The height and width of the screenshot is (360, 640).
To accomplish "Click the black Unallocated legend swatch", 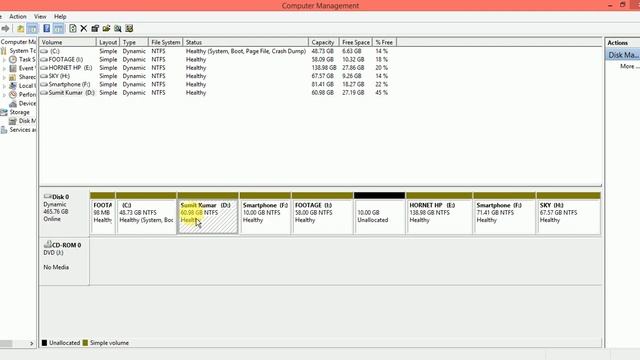I will (44, 343).
